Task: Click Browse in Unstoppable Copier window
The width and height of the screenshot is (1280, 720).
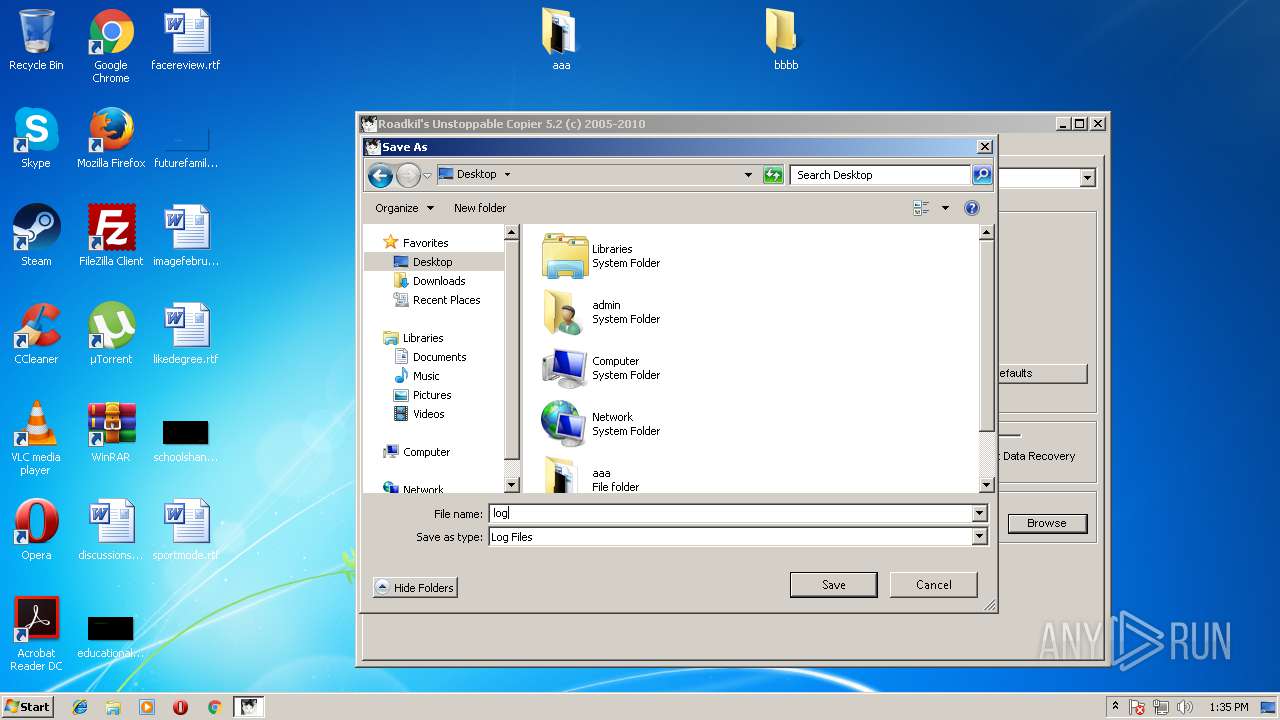Action: 1047,523
